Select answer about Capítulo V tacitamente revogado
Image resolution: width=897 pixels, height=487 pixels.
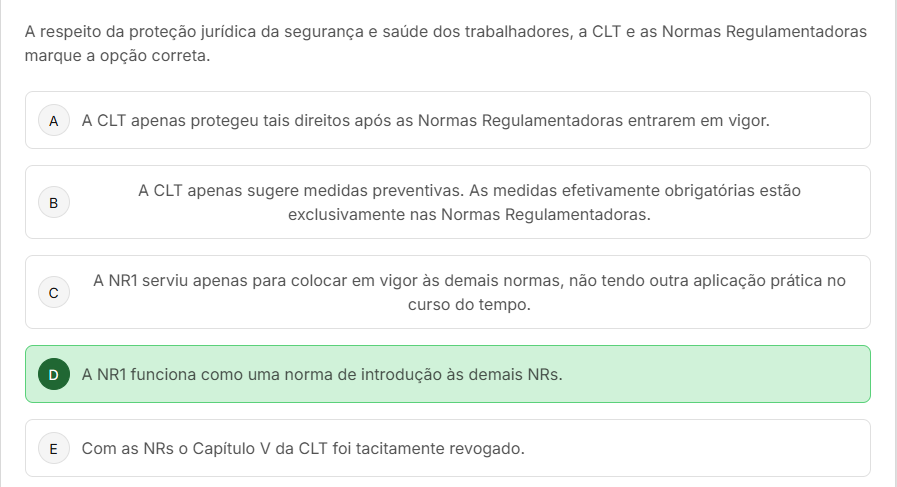[x=303, y=449]
